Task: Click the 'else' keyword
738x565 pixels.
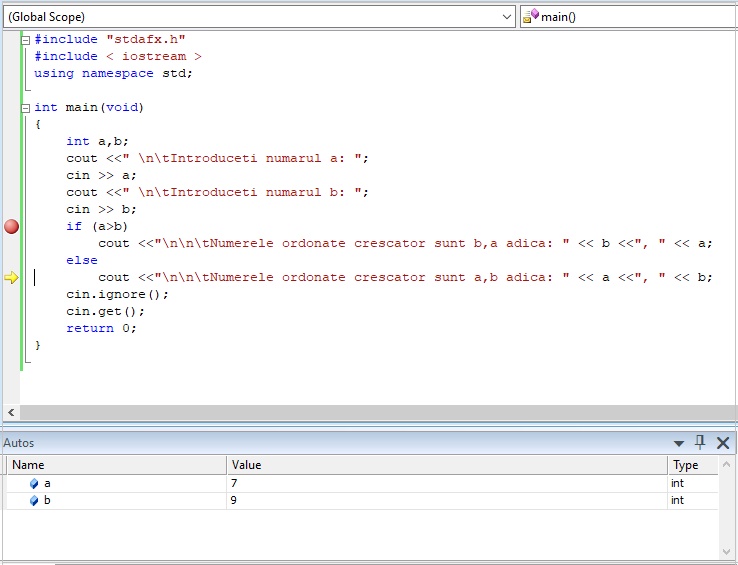Action: 82,260
